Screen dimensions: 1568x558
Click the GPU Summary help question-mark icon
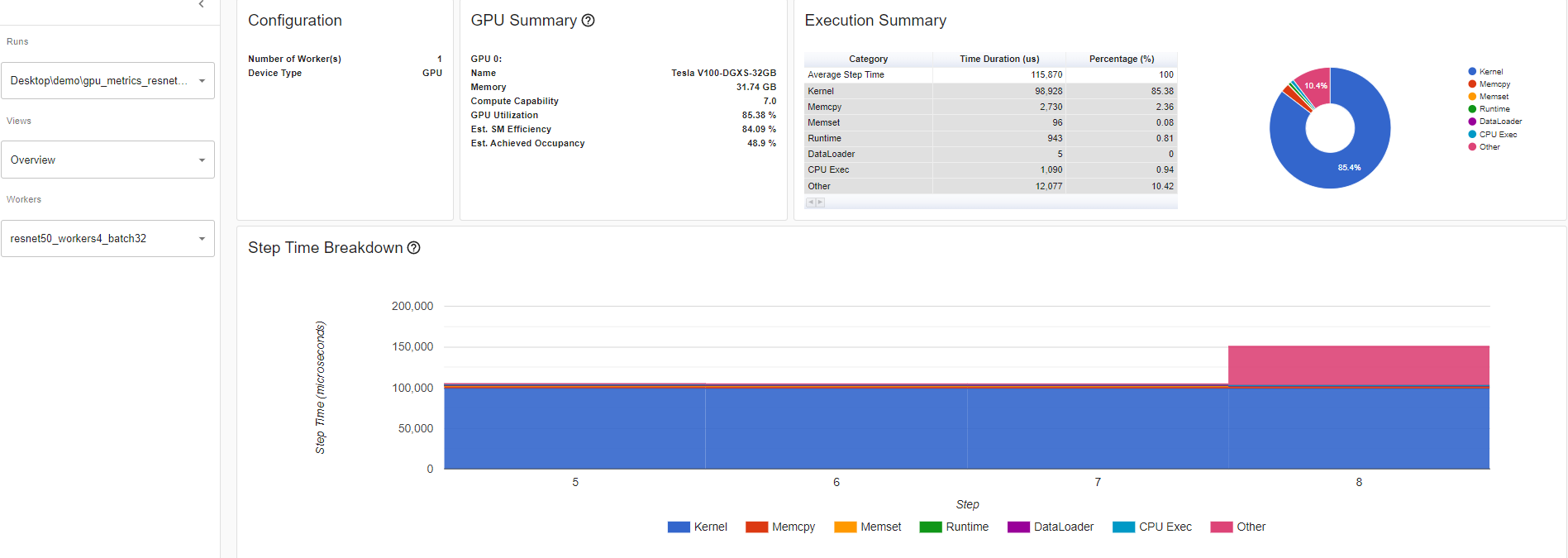pos(588,21)
